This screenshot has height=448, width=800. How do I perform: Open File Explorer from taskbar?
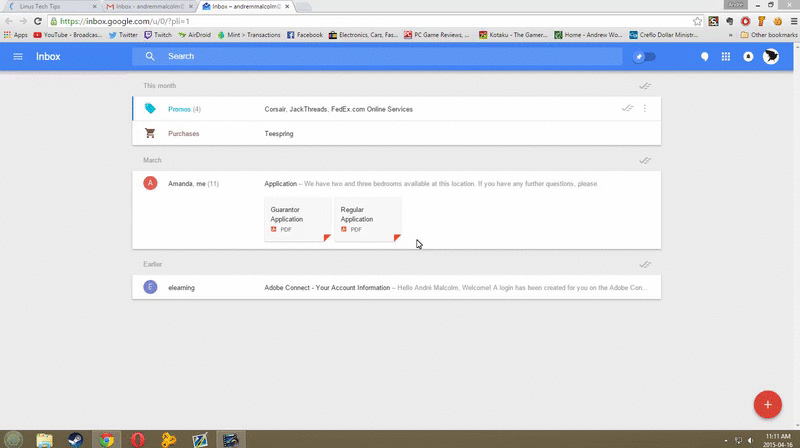44,439
